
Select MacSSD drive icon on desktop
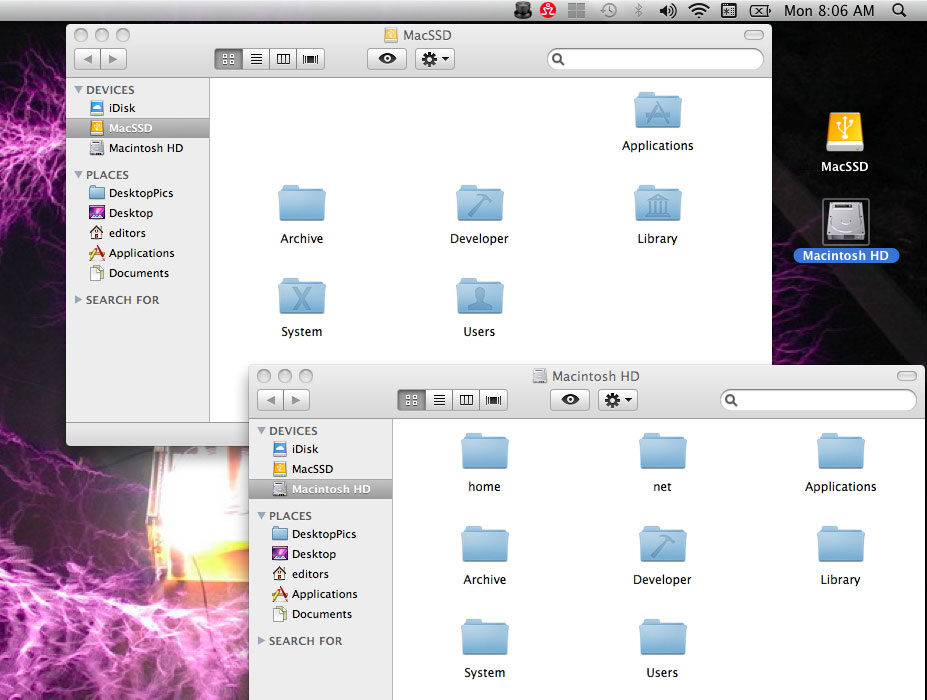(845, 132)
